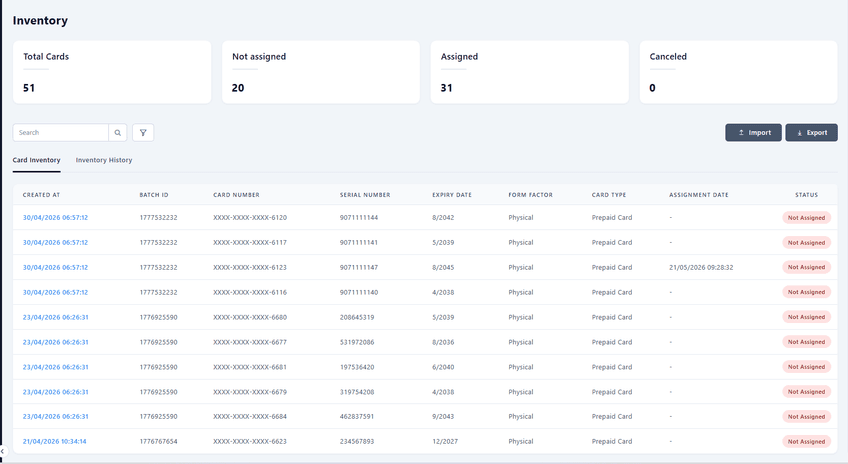Click card number XXXX-XXXX-XXXX-6681

(x=250, y=367)
